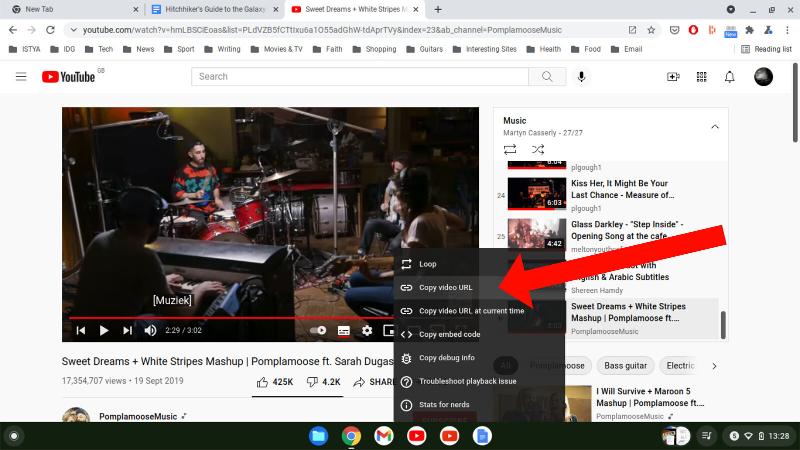Viewport: 800px width, 450px height.
Task: Like the video with thumbs up
Action: click(x=274, y=382)
